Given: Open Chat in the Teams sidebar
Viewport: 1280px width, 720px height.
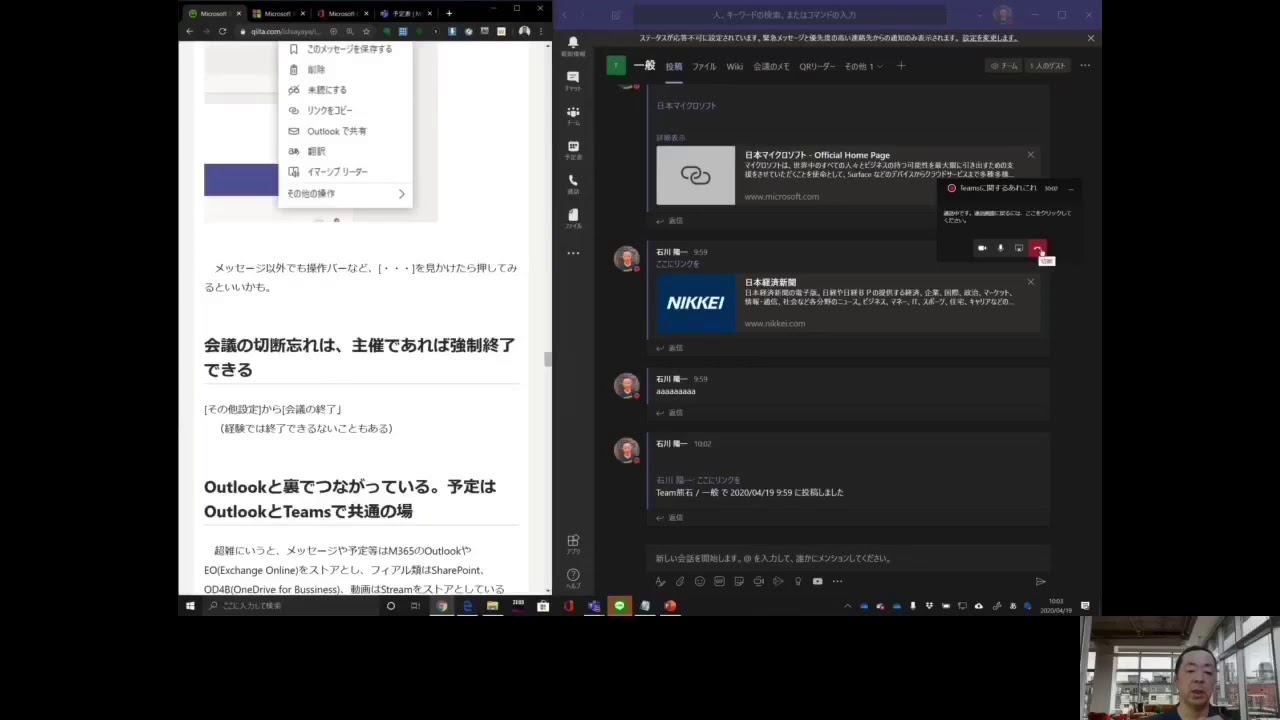Looking at the screenshot, I should coord(573,80).
